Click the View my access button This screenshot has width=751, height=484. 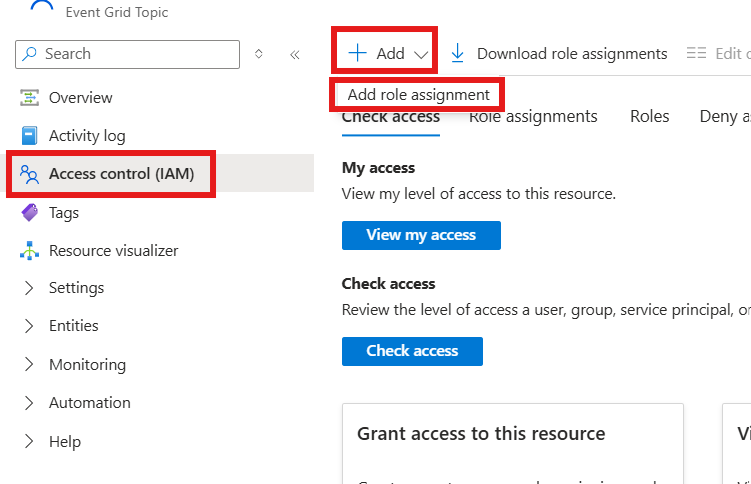tap(421, 235)
